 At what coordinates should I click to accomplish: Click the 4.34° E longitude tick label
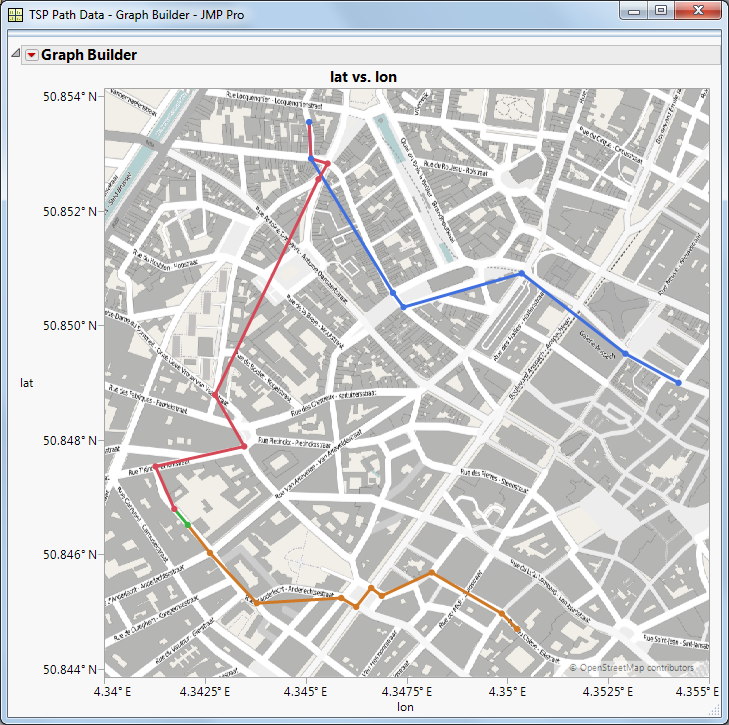pos(112,692)
